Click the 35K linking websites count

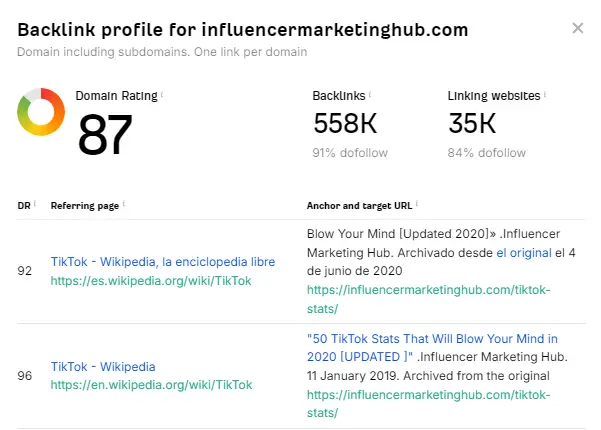[x=472, y=123]
